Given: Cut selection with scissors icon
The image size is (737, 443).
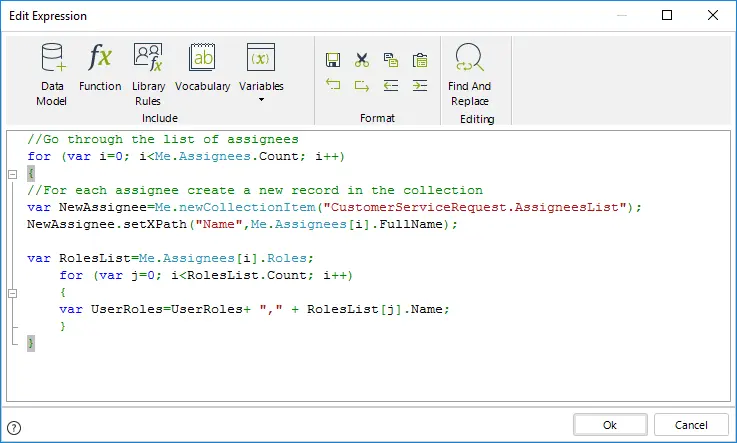Looking at the screenshot, I should point(361,60).
